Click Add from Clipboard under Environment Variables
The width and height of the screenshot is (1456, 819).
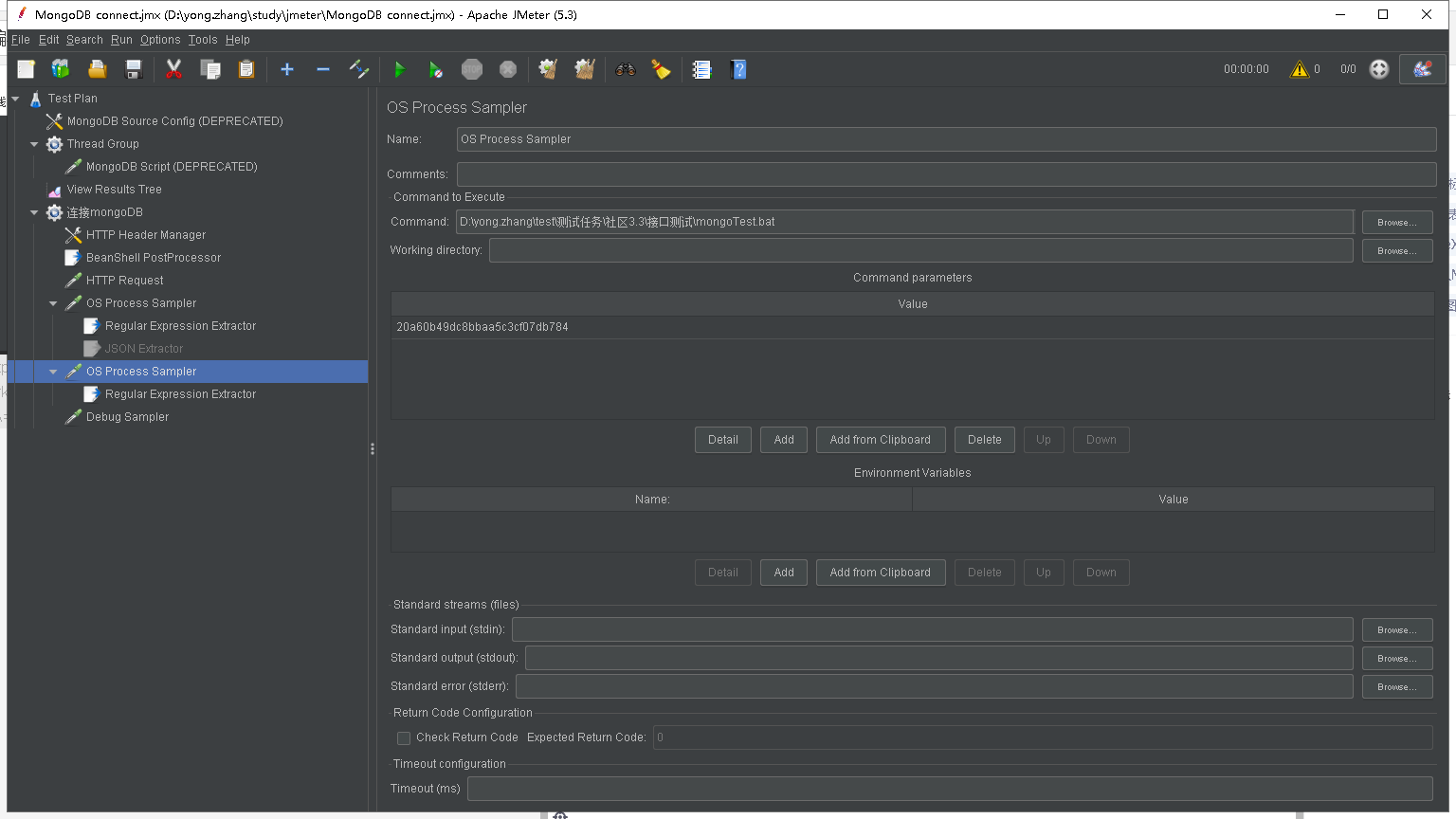tap(881, 573)
